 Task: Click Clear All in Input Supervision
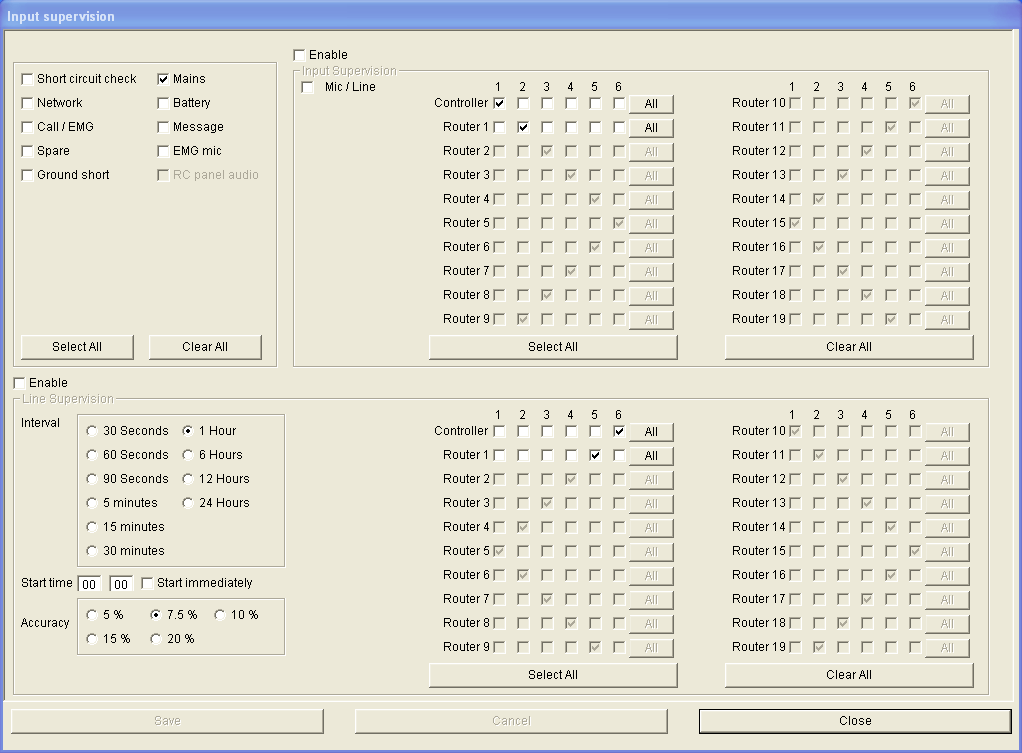tap(849, 347)
